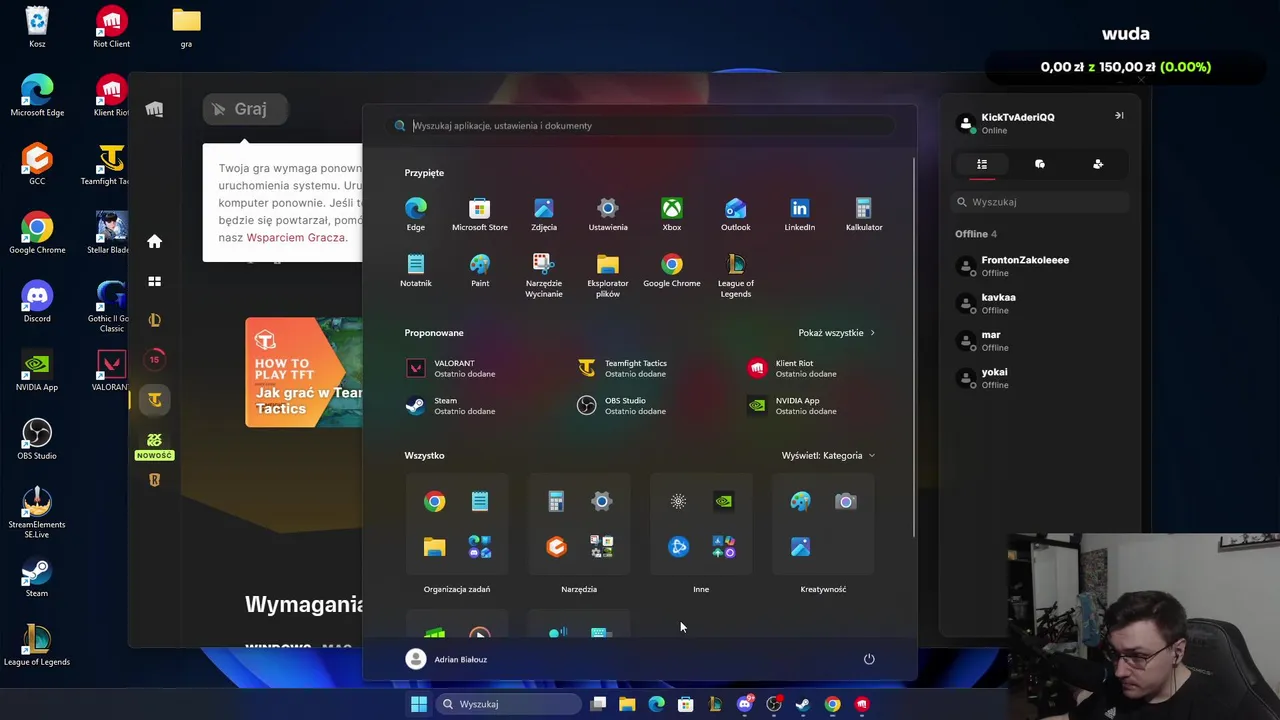1280x720 pixels.
Task: Open Adrian Białouz user account menu
Action: (446, 659)
